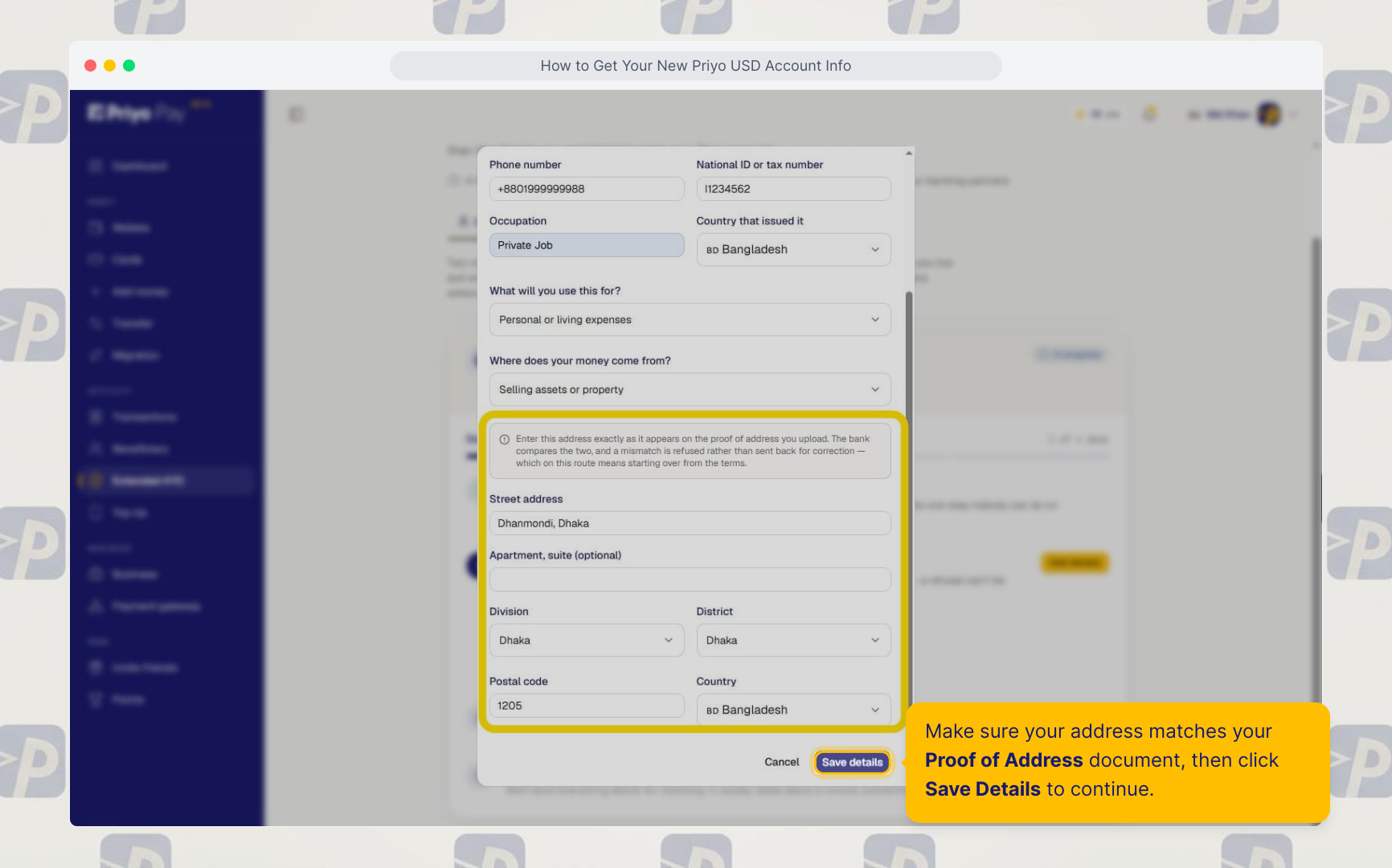Open the 'Country that issued it' dropdown
Viewport: 1392px width, 868px height.
[x=793, y=250]
